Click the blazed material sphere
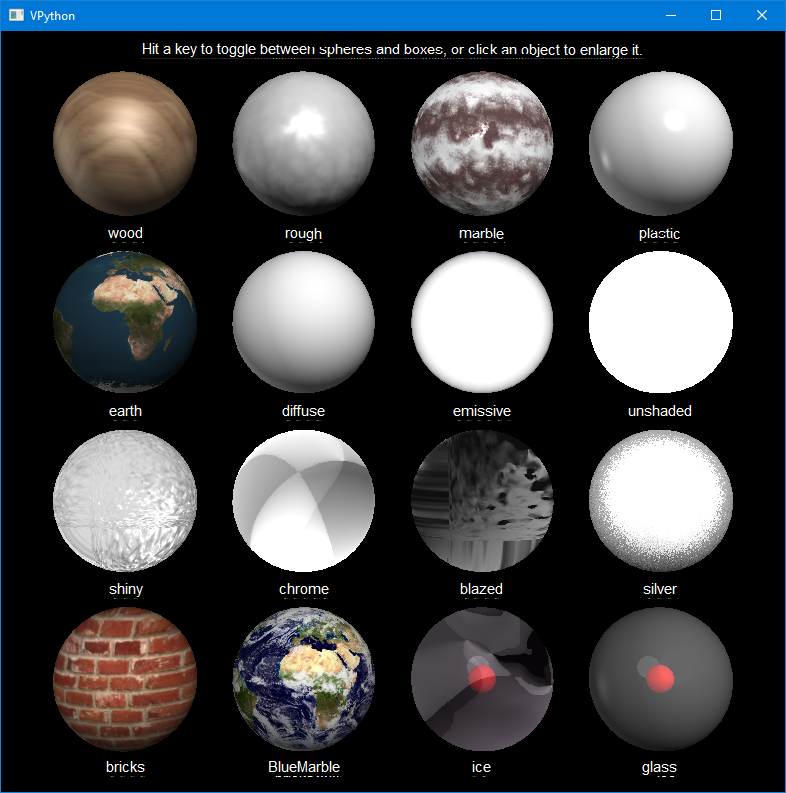 tap(482, 501)
